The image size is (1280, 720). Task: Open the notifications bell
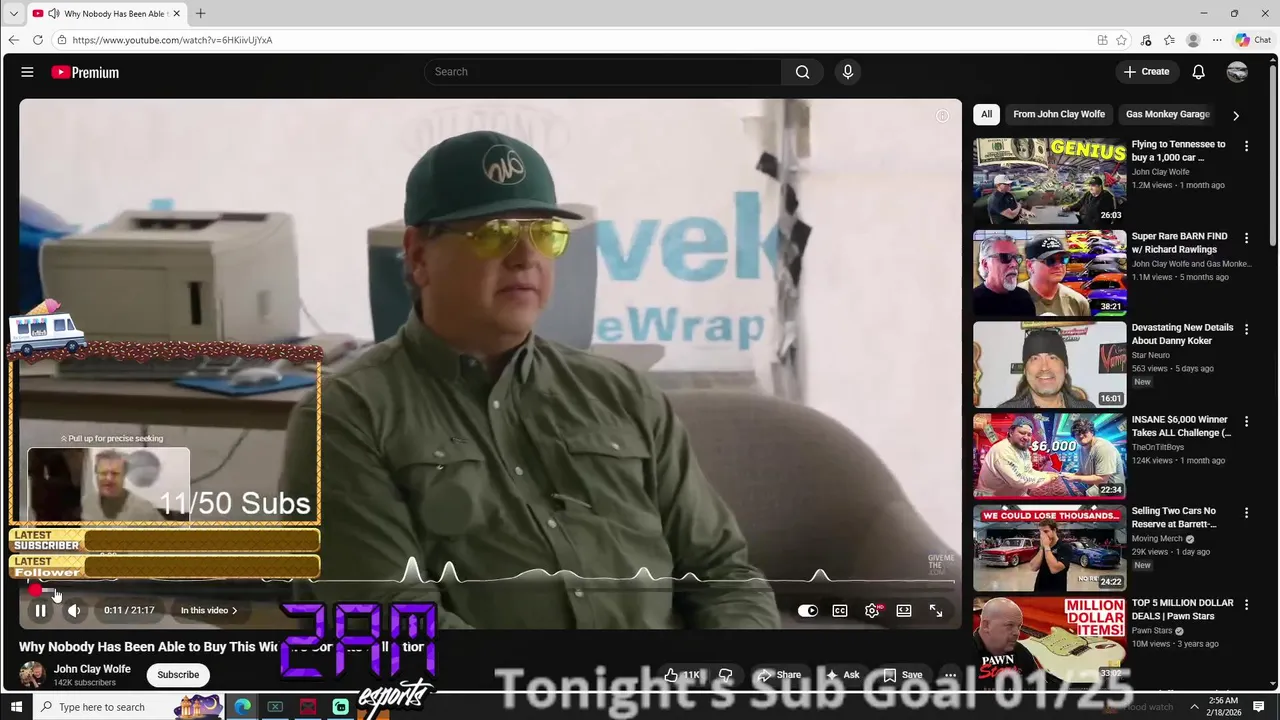(x=1198, y=72)
